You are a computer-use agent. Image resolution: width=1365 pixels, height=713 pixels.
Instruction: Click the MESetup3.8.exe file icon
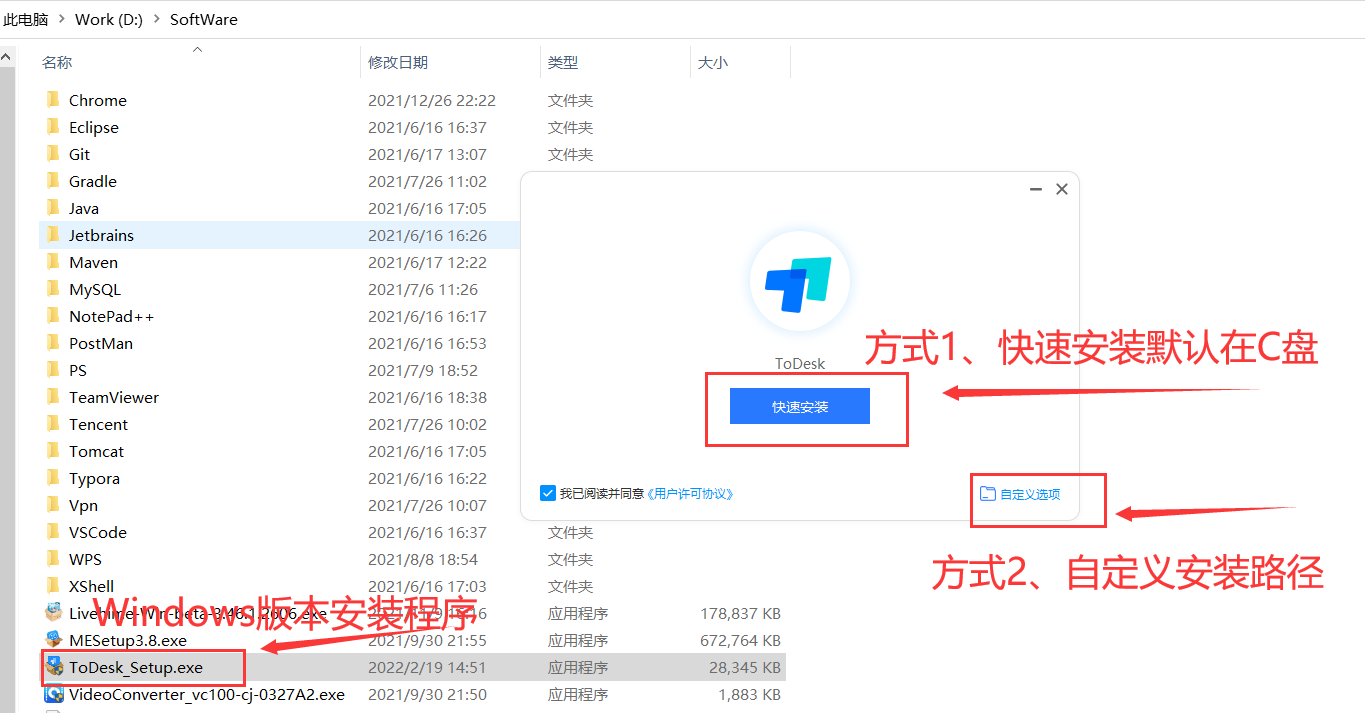click(x=54, y=640)
